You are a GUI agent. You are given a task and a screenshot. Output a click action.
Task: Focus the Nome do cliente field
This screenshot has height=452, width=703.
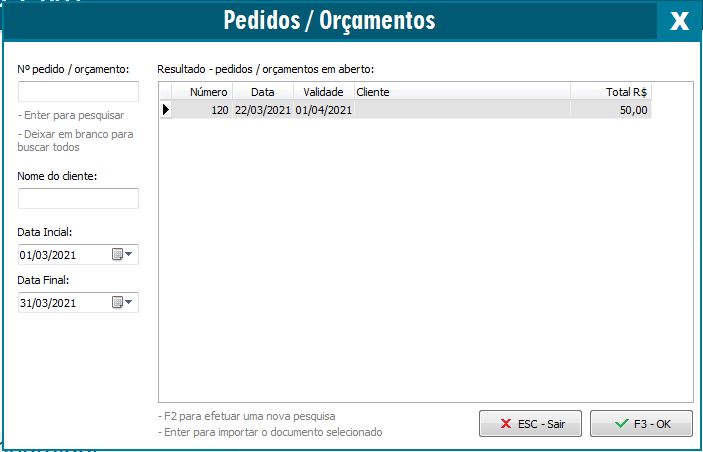(x=78, y=198)
